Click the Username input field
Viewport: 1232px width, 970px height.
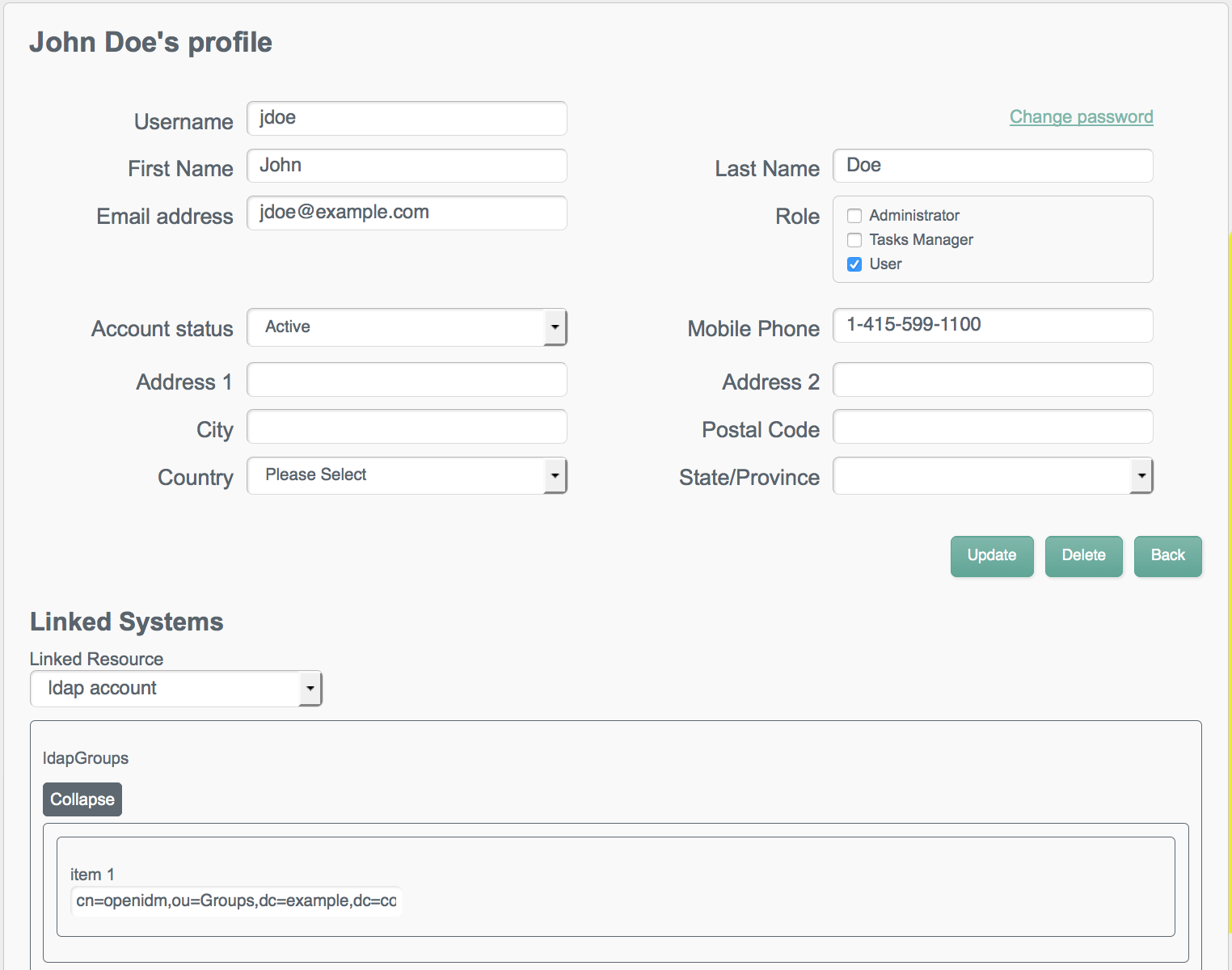[x=407, y=118]
